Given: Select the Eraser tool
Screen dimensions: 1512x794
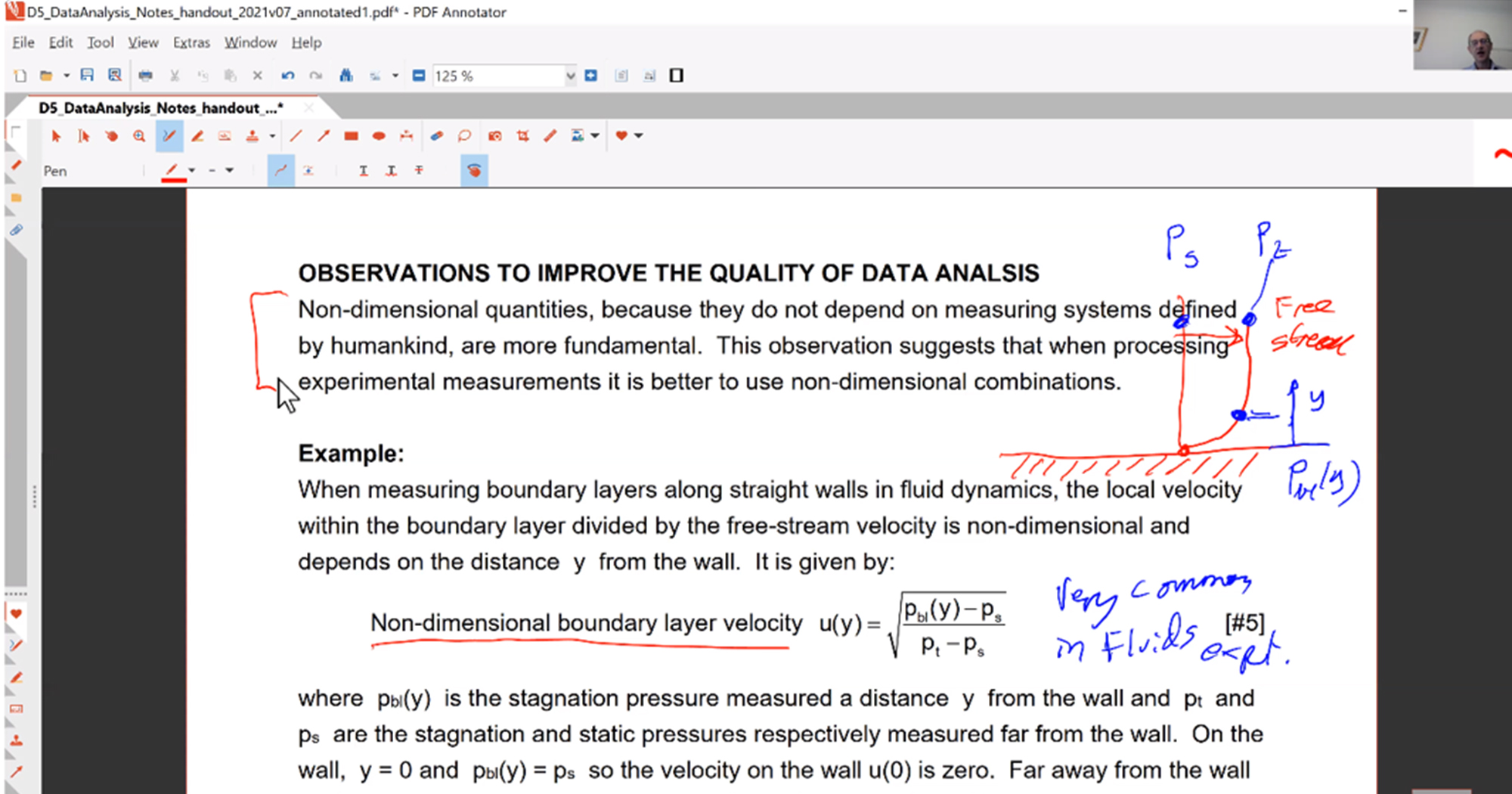Looking at the screenshot, I should 436,136.
